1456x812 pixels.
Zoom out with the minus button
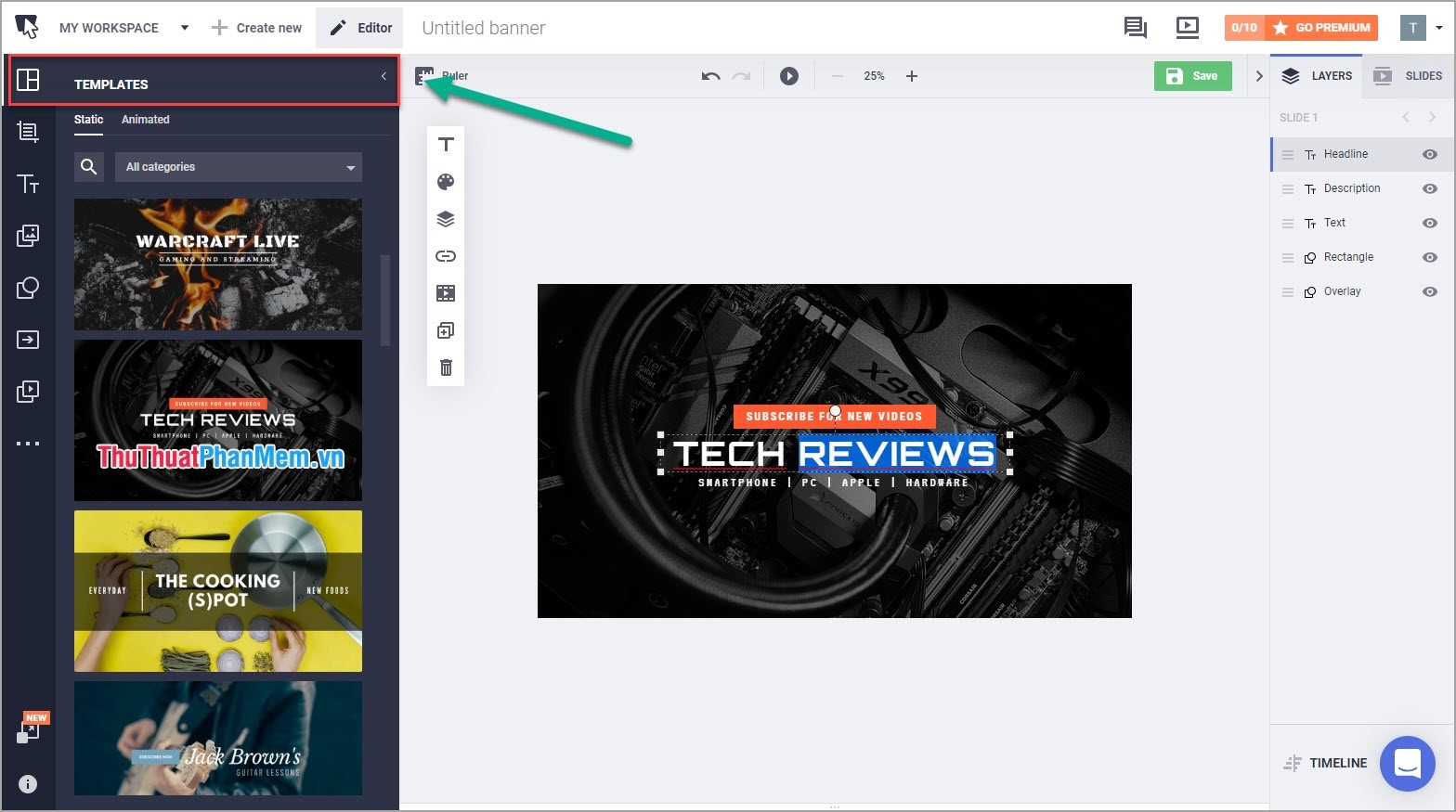(838, 76)
